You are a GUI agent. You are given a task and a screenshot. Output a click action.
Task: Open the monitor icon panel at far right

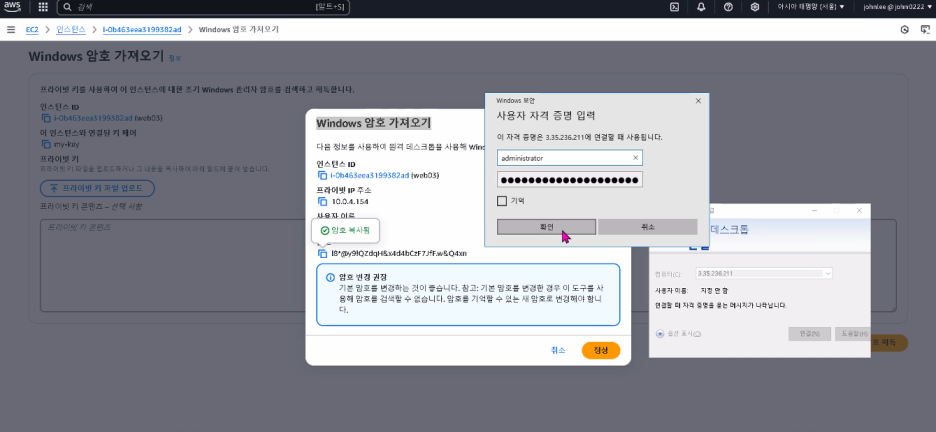[924, 29]
